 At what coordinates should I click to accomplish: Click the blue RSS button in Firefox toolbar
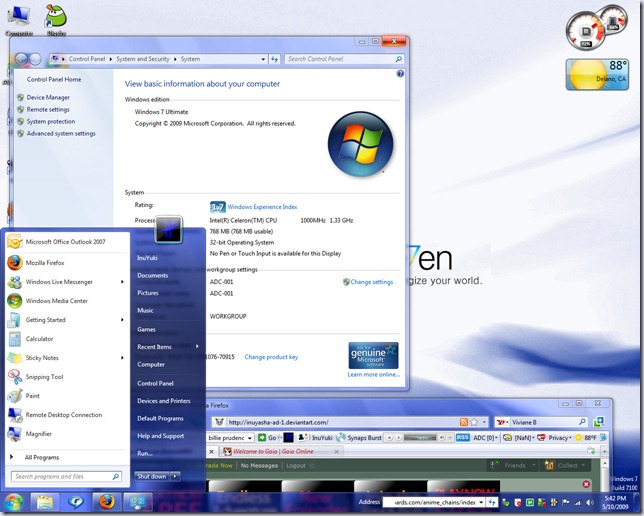pos(463,438)
